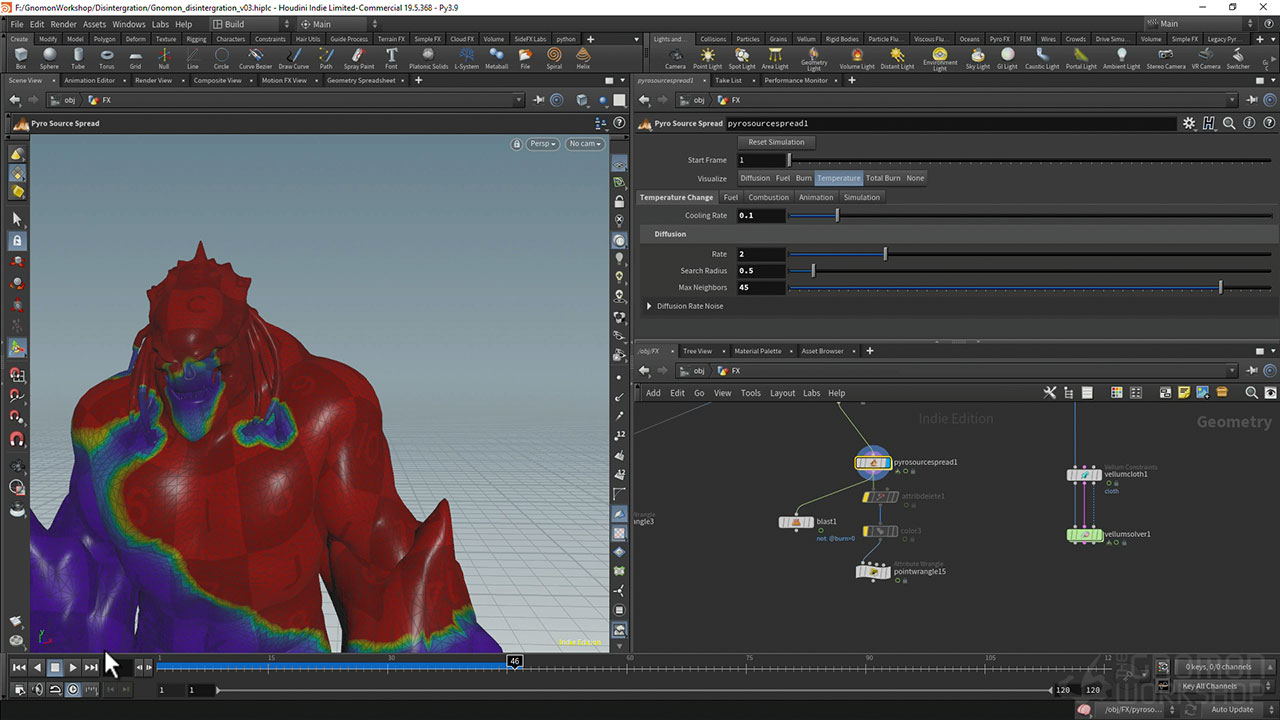Click the Camera shelf tool
The height and width of the screenshot is (720, 1280).
pyautogui.click(x=675, y=58)
